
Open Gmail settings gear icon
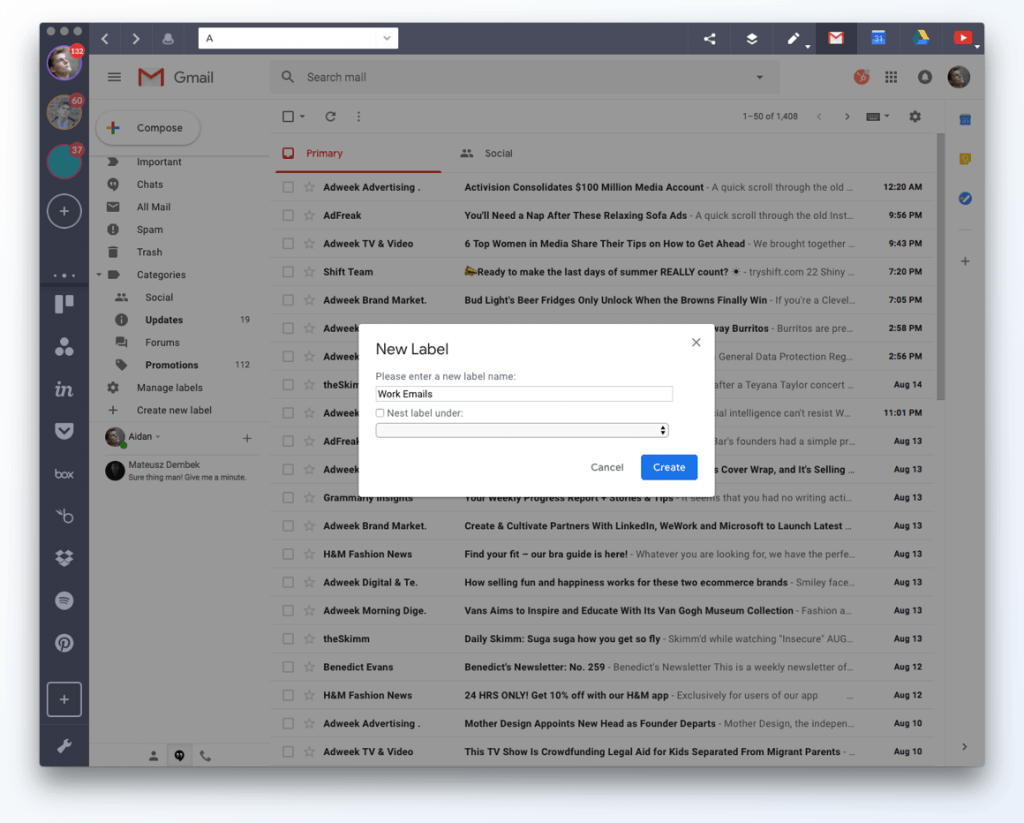coord(915,117)
